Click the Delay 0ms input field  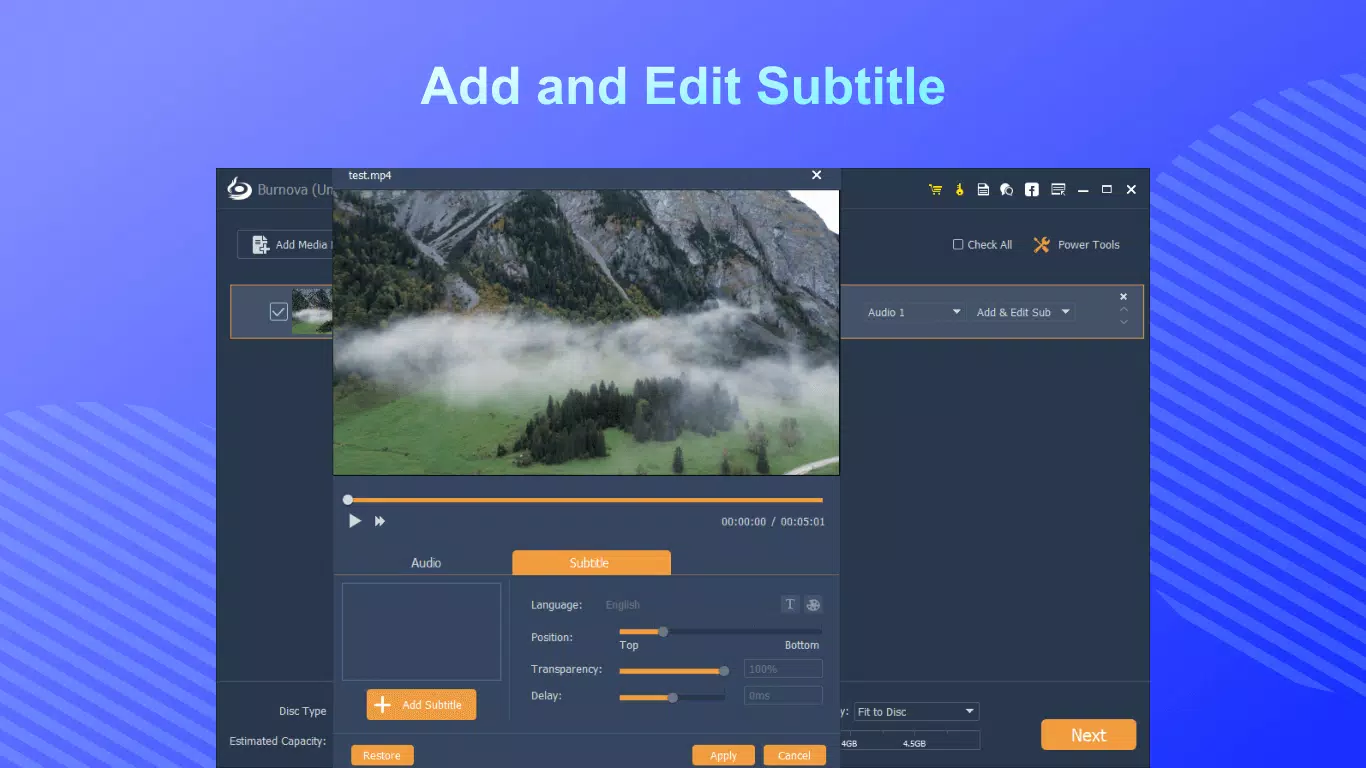(x=783, y=695)
